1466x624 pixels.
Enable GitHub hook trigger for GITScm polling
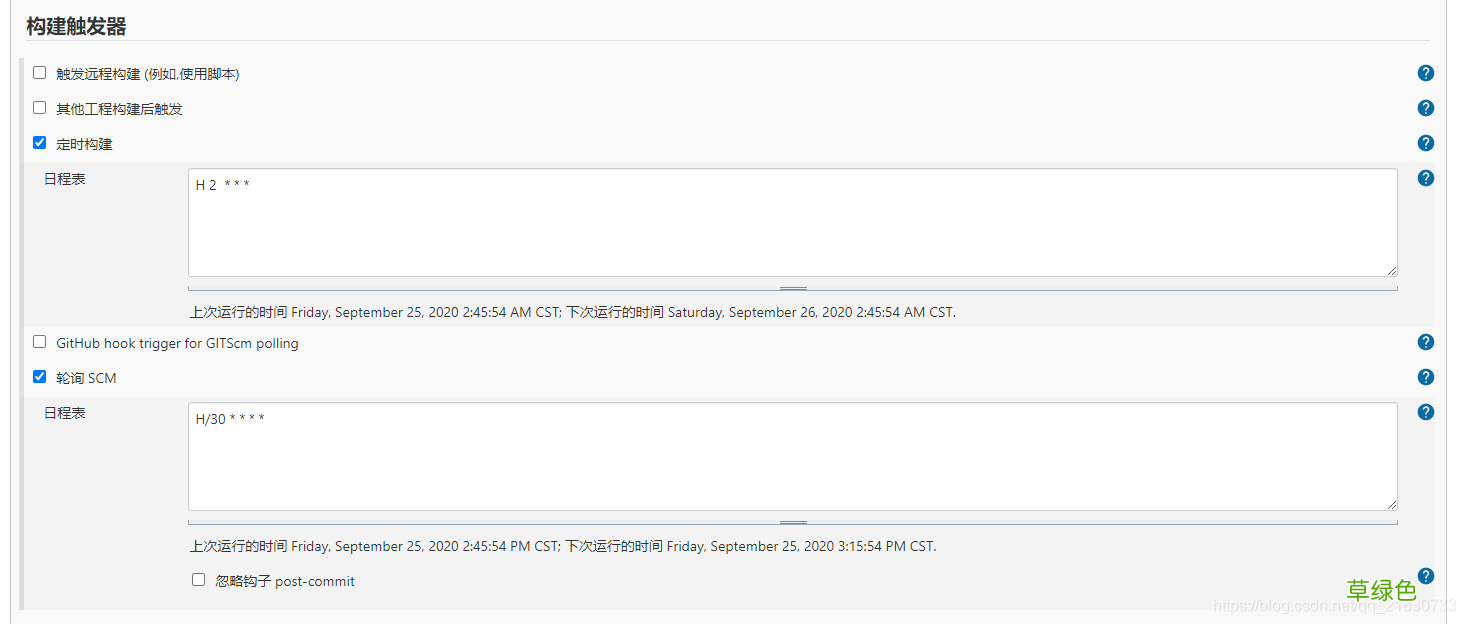pos(40,342)
